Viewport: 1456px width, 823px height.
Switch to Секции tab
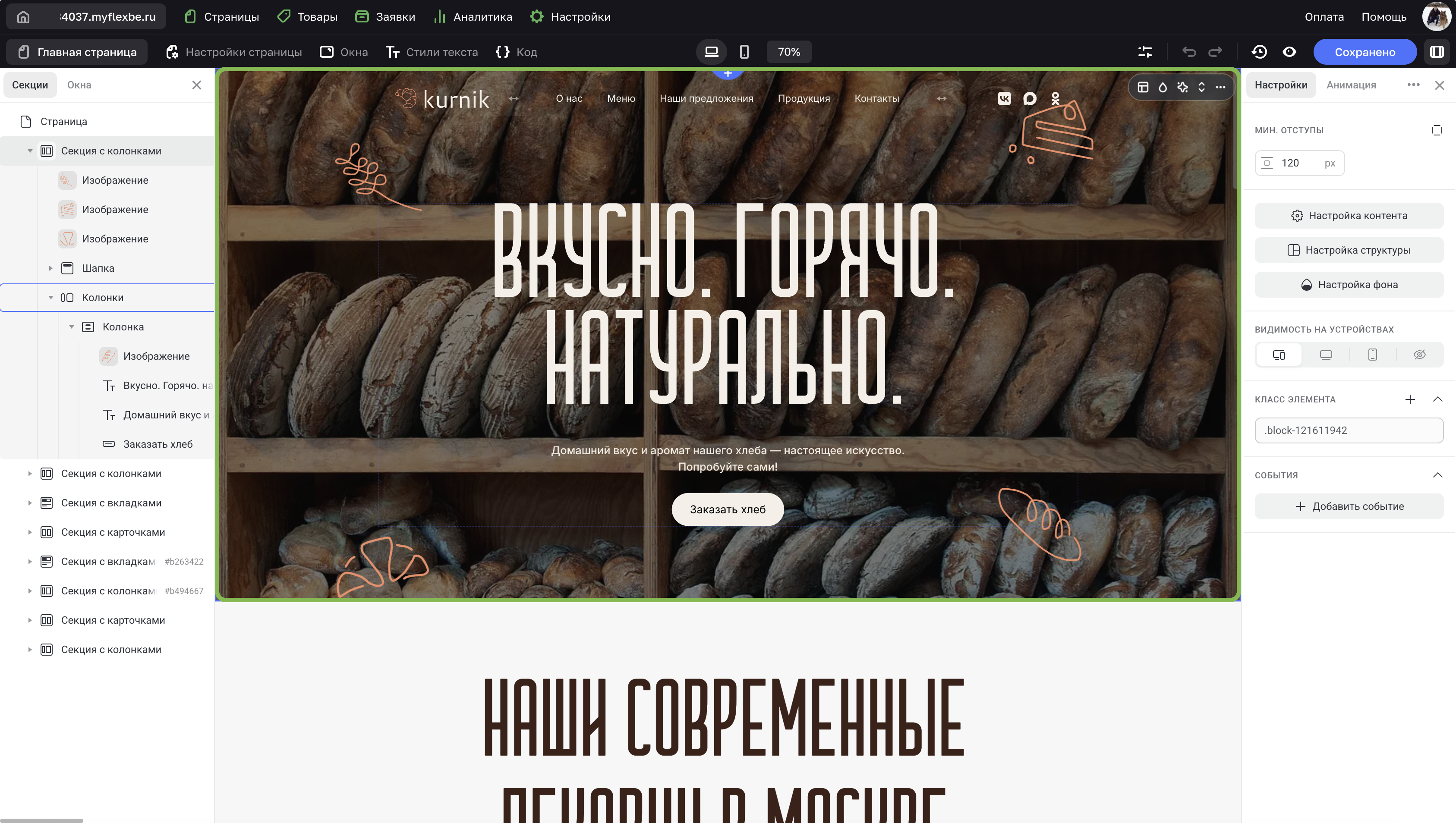point(30,85)
